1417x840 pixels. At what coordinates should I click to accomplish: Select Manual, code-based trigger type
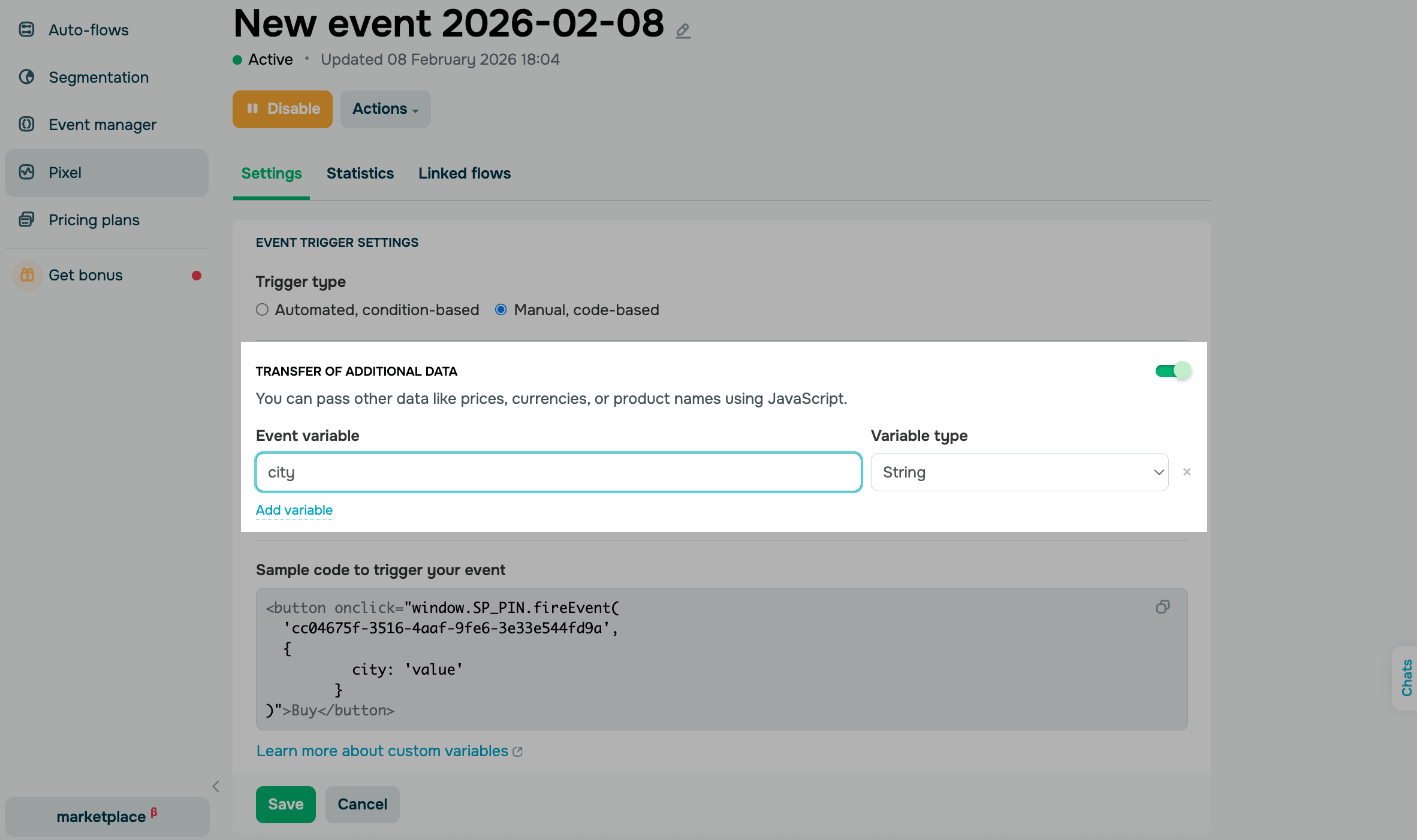point(501,310)
